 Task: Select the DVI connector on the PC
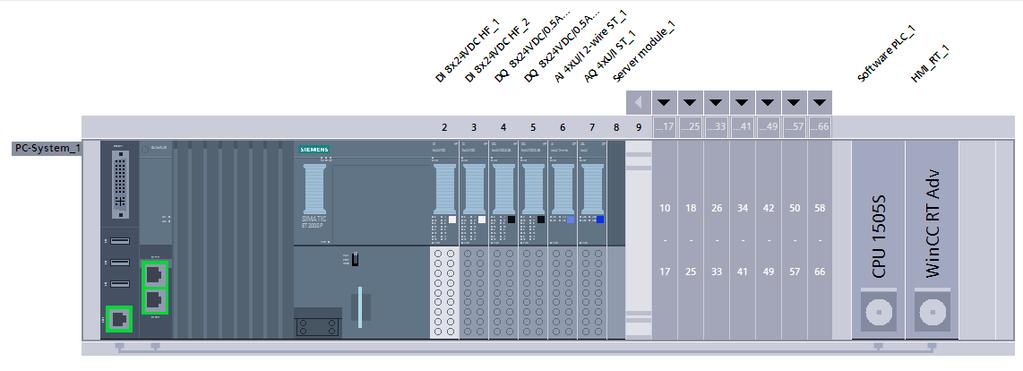click(121, 185)
